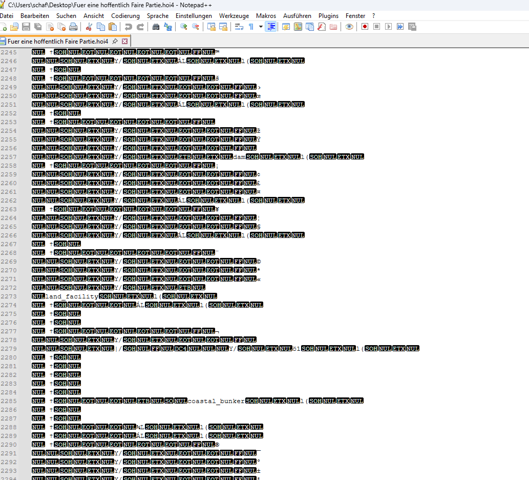
Task: Open Find dialog with binoculars icon
Action: click(156, 27)
